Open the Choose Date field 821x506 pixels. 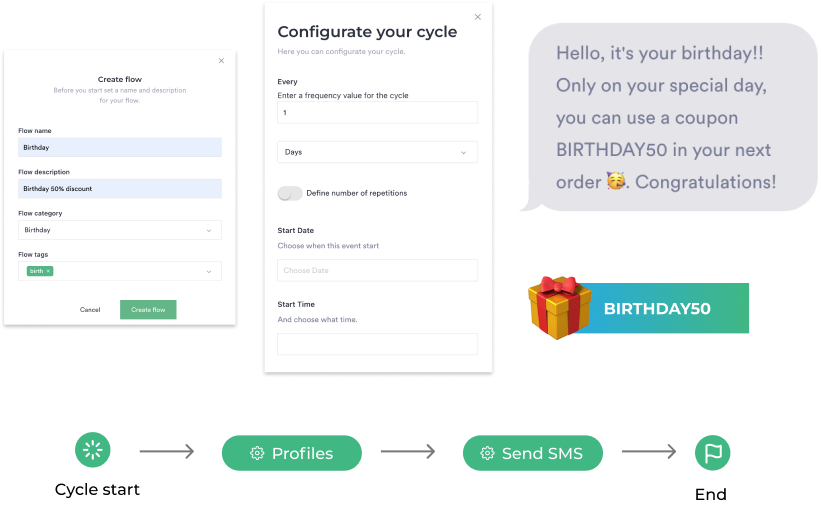click(x=377, y=270)
